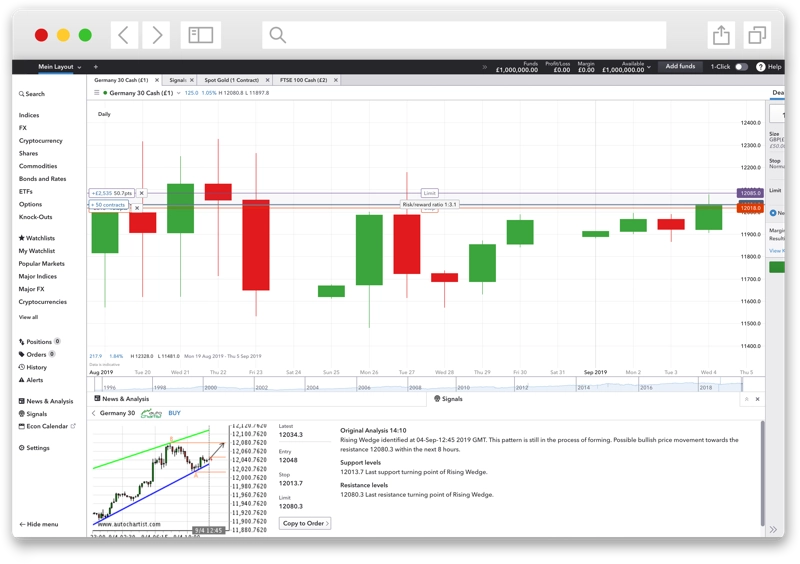
Task: Switch to Germany 30 Cash (£1) tab
Action: [121, 80]
